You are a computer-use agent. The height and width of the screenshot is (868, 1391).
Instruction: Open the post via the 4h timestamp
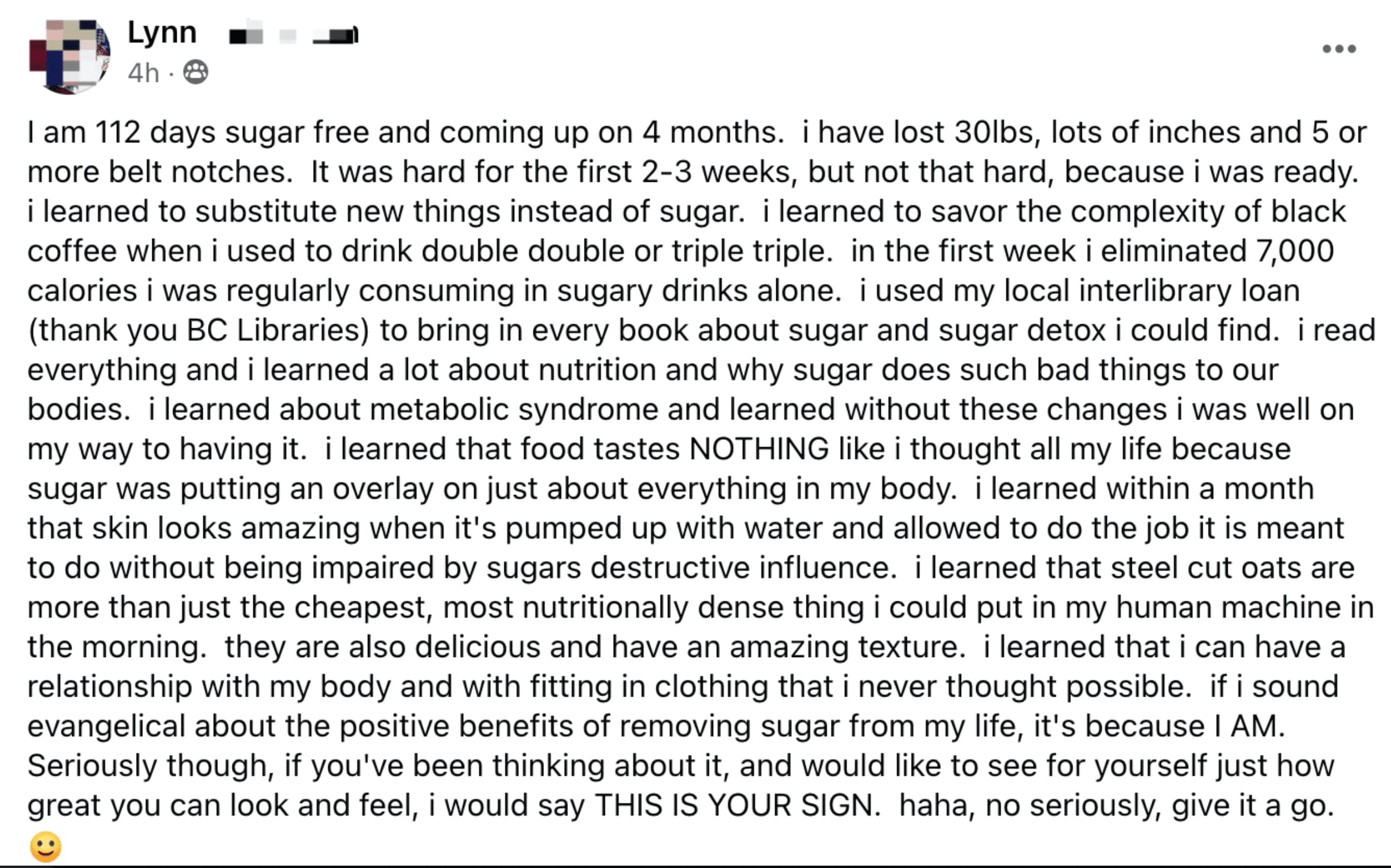[x=143, y=73]
